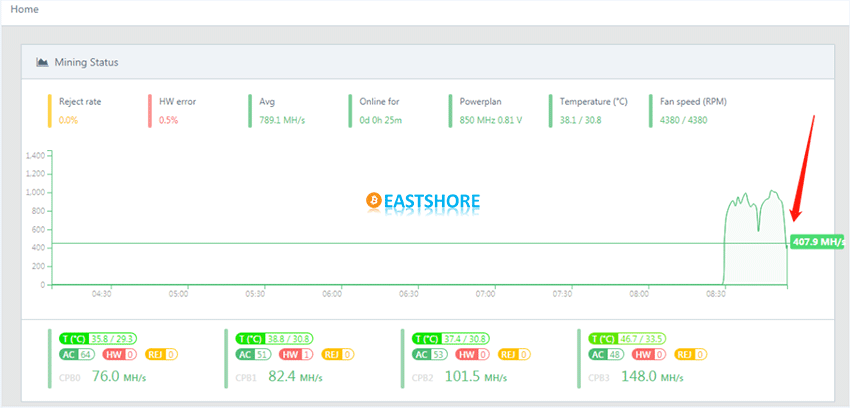Click Temperature 38.1 / 30.8 value
Screen dimensions: 850x408
[581, 120]
